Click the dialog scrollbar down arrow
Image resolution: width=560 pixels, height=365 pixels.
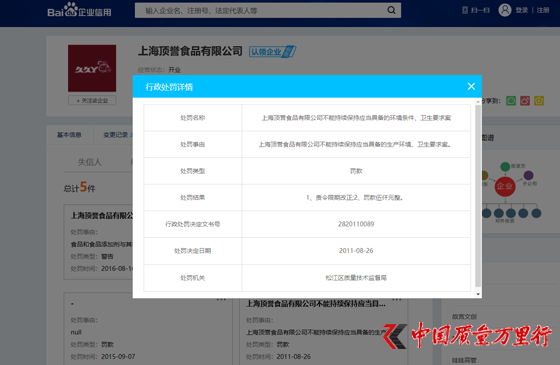478,294
